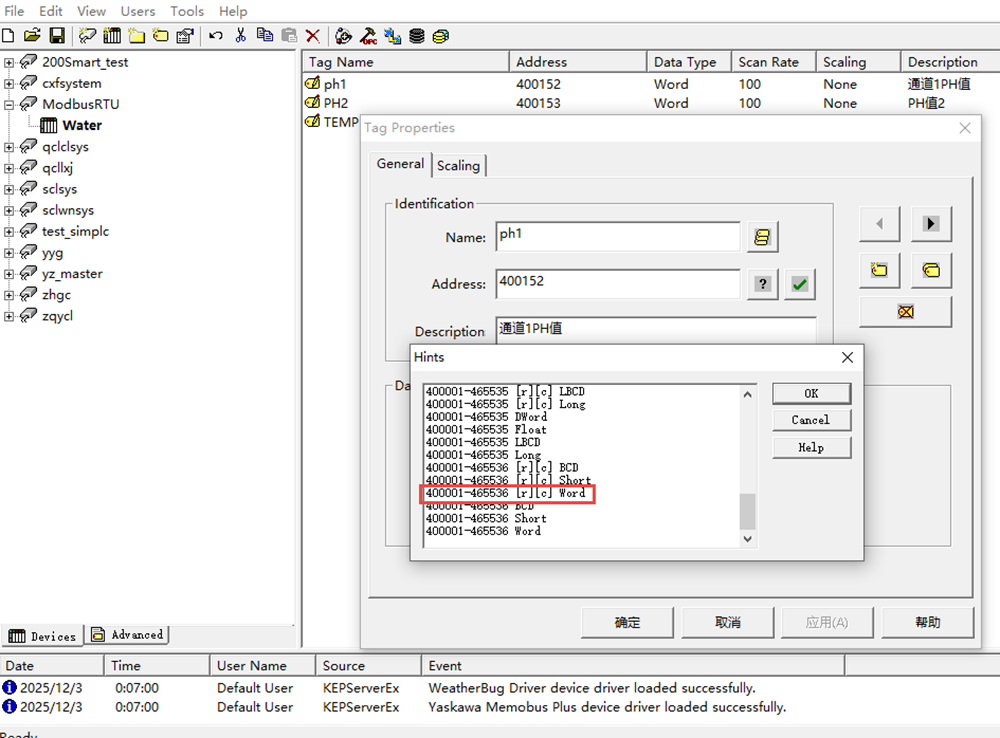Click the Hints list scrollbar down arrow
The width and height of the screenshot is (1000, 738).
click(x=747, y=539)
